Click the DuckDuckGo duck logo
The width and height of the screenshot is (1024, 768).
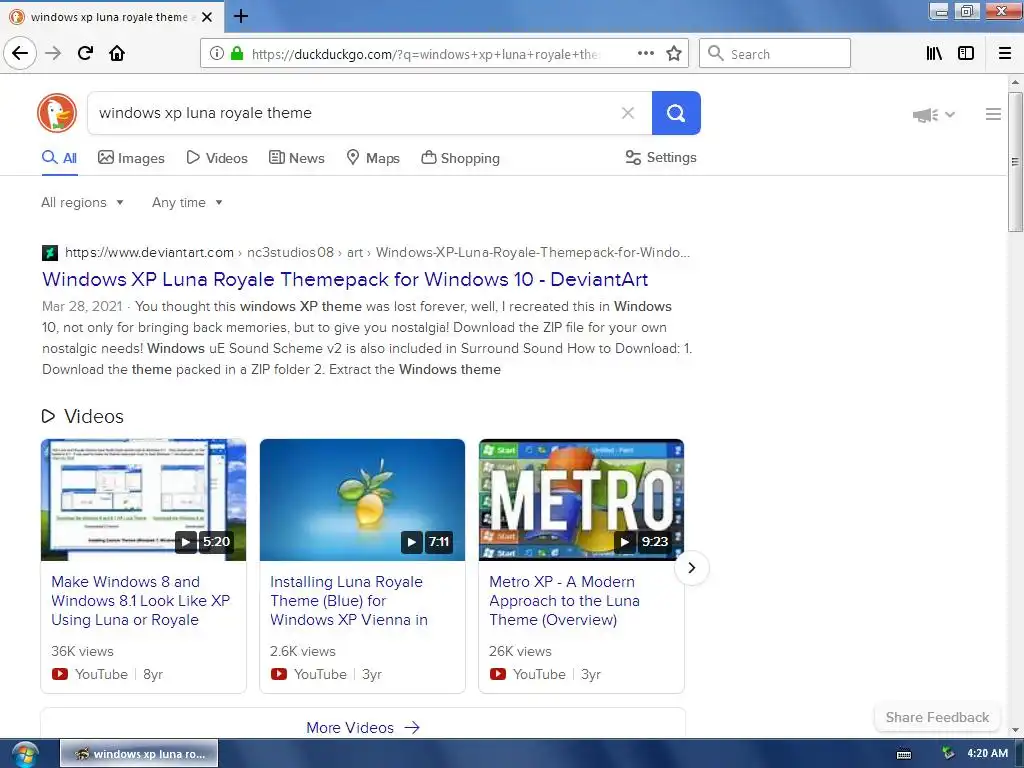57,113
